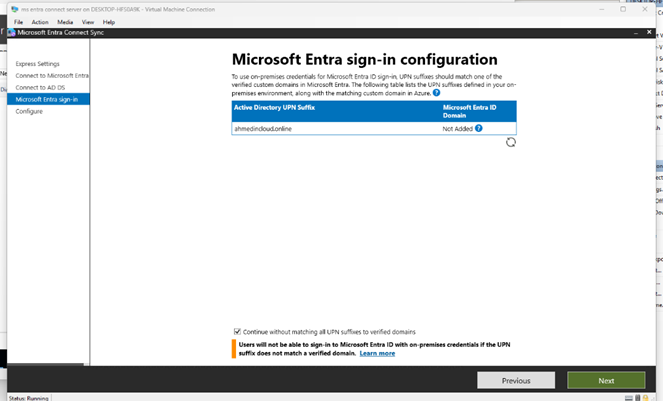
Task: Open the File menu
Action: [x=18, y=21]
